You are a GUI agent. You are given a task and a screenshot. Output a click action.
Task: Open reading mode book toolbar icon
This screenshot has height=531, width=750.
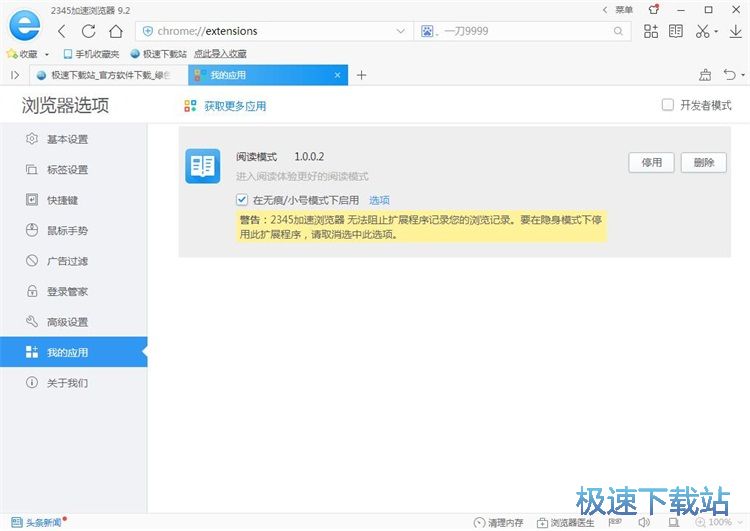point(675,32)
